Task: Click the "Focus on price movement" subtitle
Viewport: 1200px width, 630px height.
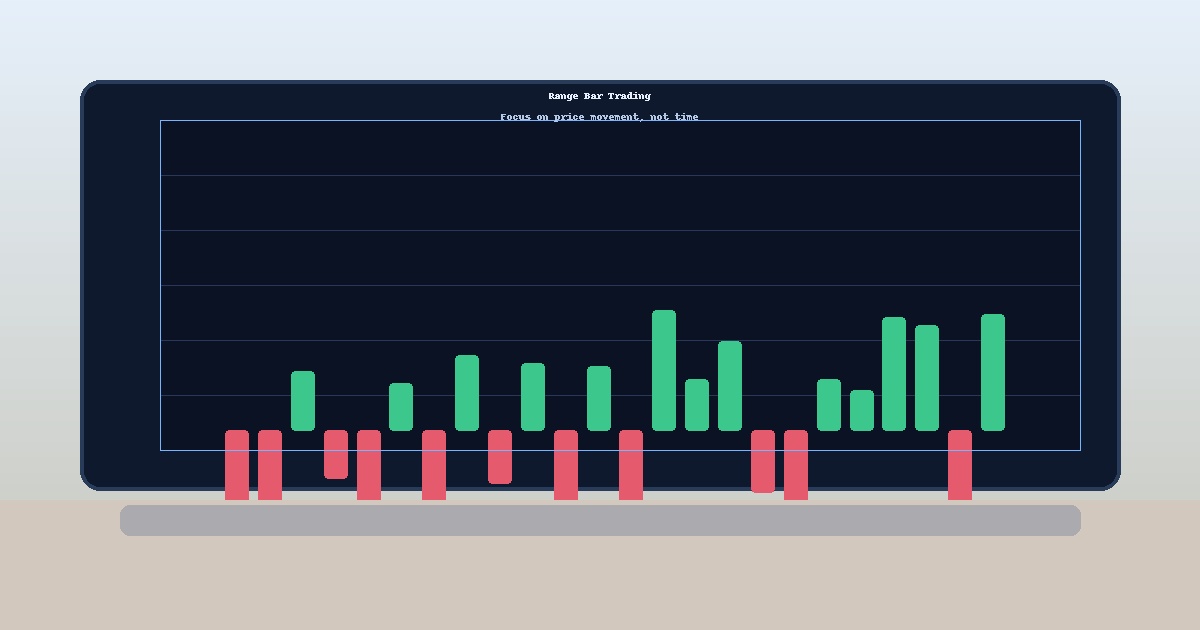Action: tap(599, 117)
